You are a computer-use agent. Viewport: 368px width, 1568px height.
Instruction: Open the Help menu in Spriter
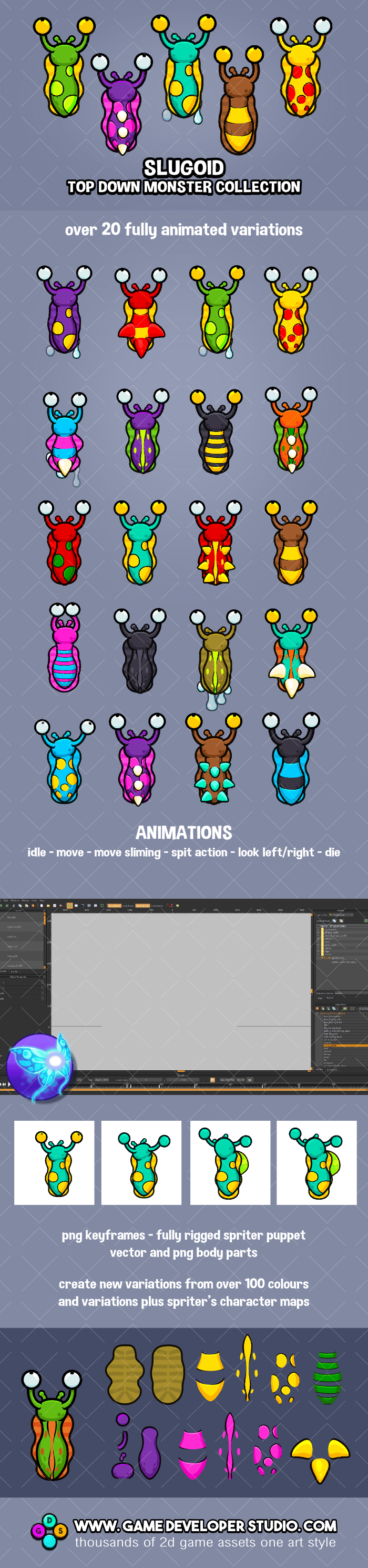tap(42, 900)
